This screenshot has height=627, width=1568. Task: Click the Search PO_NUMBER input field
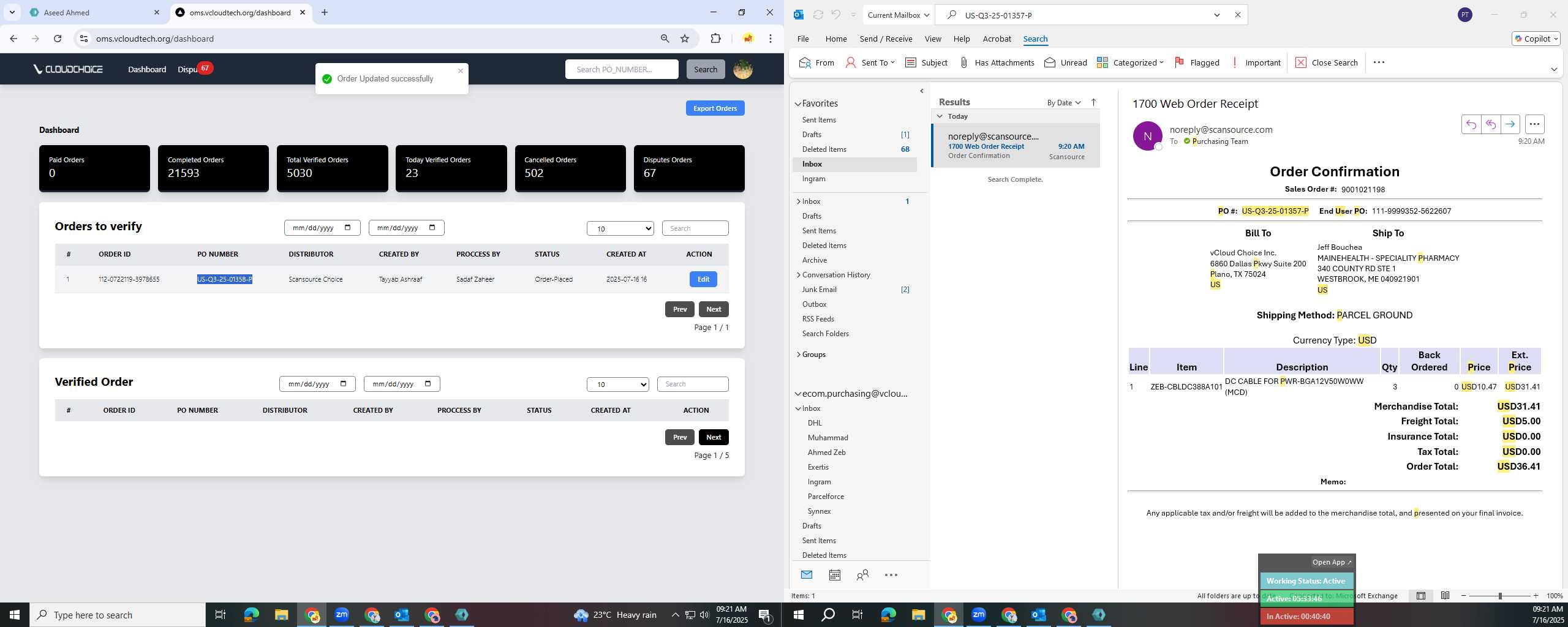[622, 69]
